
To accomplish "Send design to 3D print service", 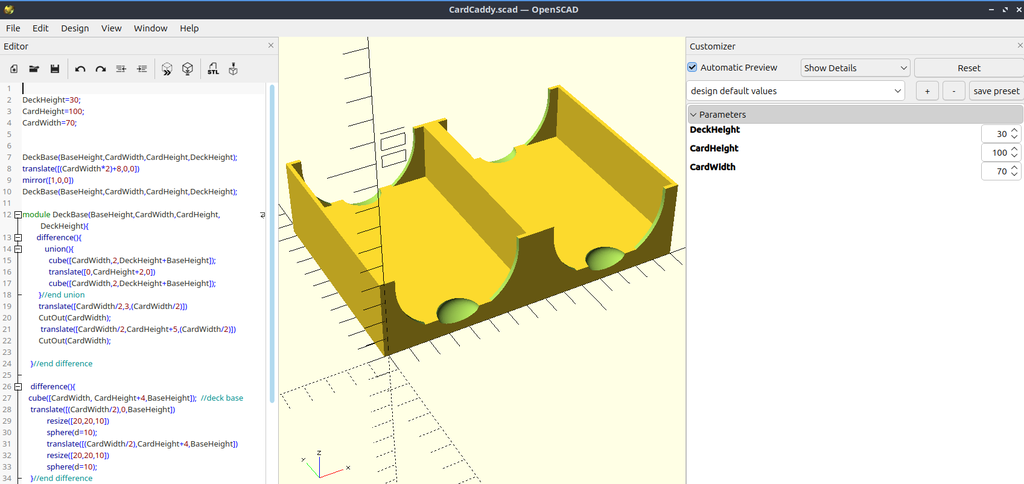I will (x=233, y=69).
